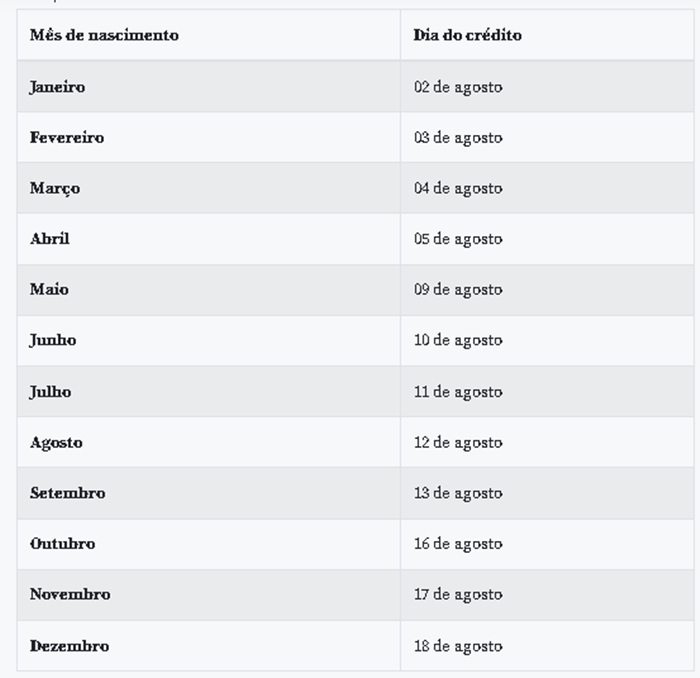Screen dimensions: 700x678
Task: Click the Abril row label
Action: [50, 239]
